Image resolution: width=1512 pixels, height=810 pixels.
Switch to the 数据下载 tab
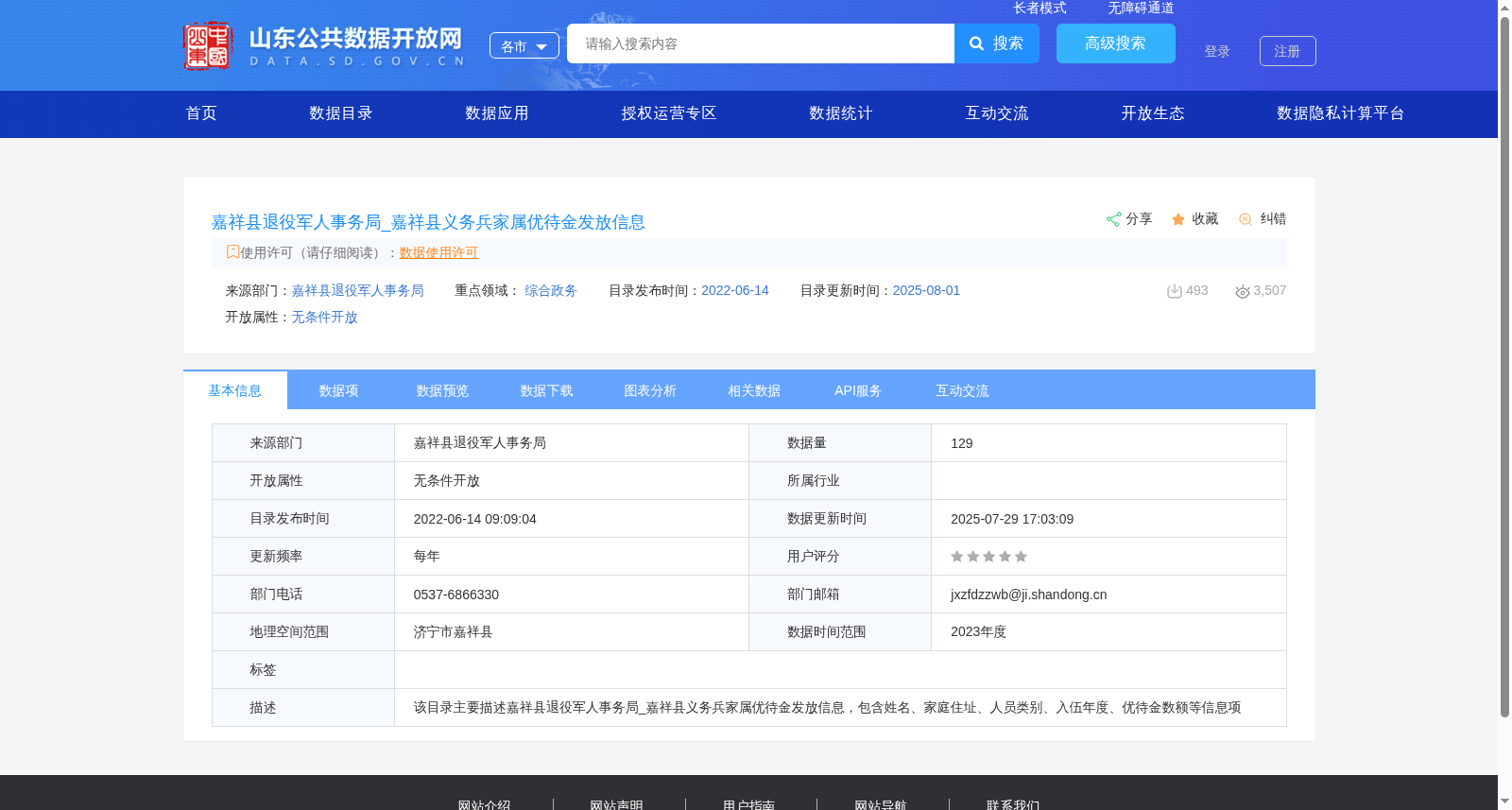coord(547,390)
